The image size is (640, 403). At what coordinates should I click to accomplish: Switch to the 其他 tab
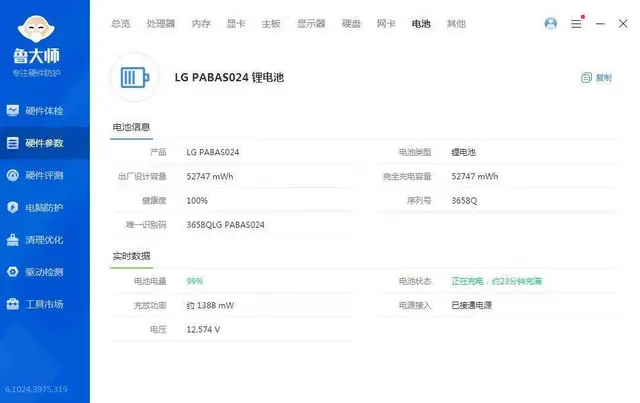tap(456, 24)
